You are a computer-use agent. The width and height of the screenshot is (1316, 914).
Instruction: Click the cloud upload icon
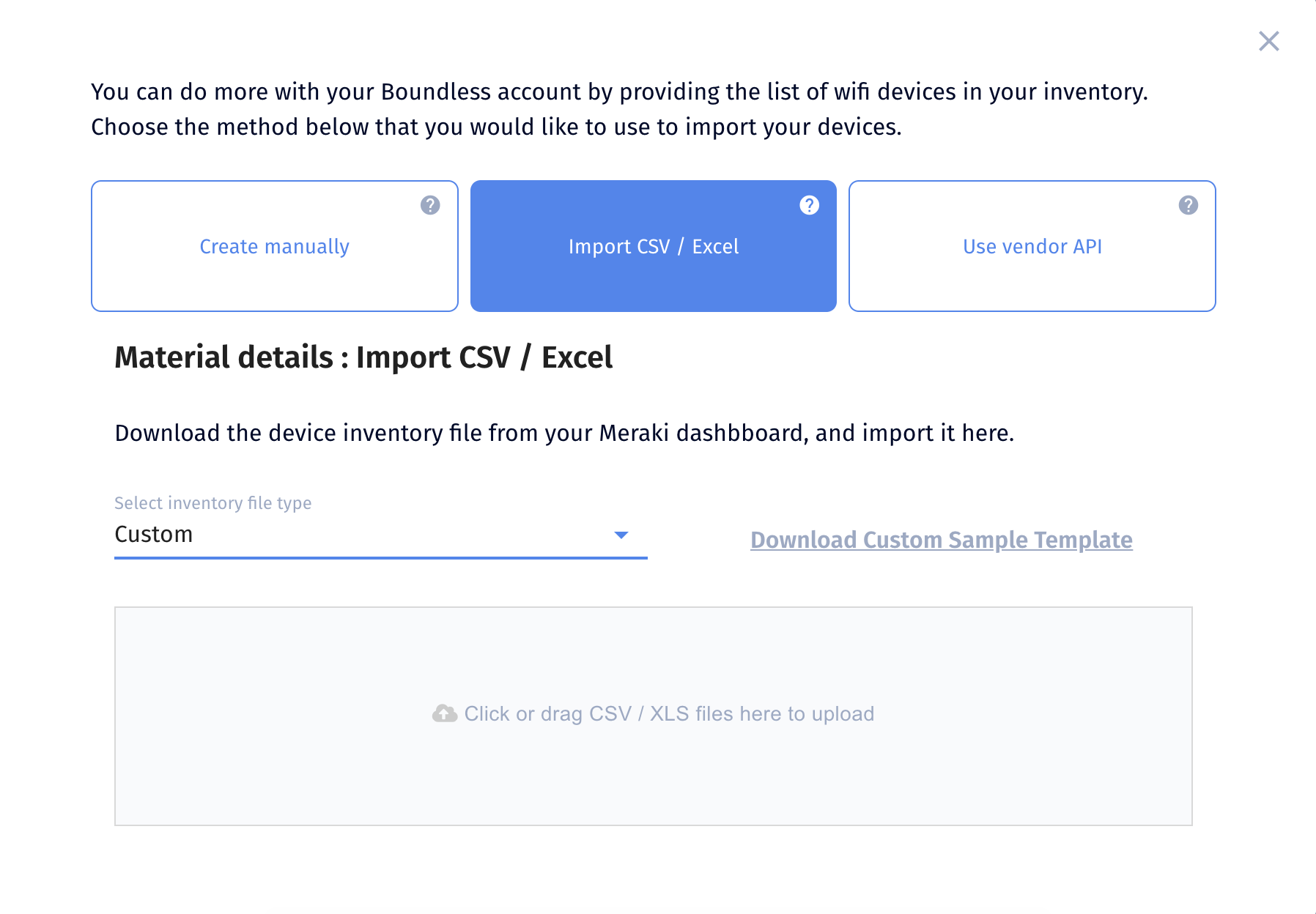tap(445, 713)
